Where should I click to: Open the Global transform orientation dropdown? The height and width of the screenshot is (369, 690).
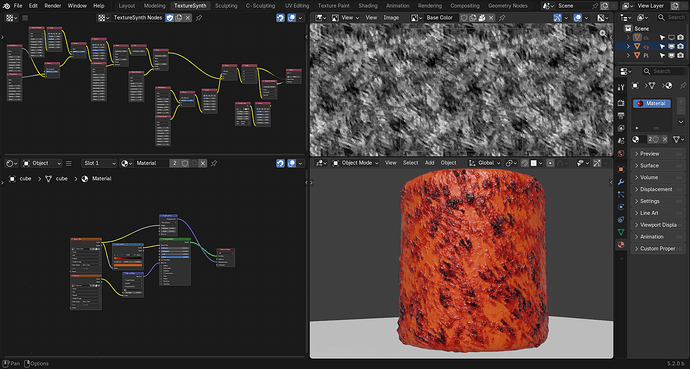coord(484,163)
